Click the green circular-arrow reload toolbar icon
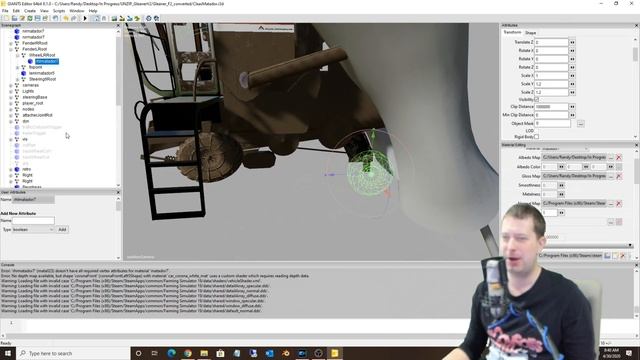Viewport: 640px width, 360px height. pyautogui.click(x=30, y=18)
